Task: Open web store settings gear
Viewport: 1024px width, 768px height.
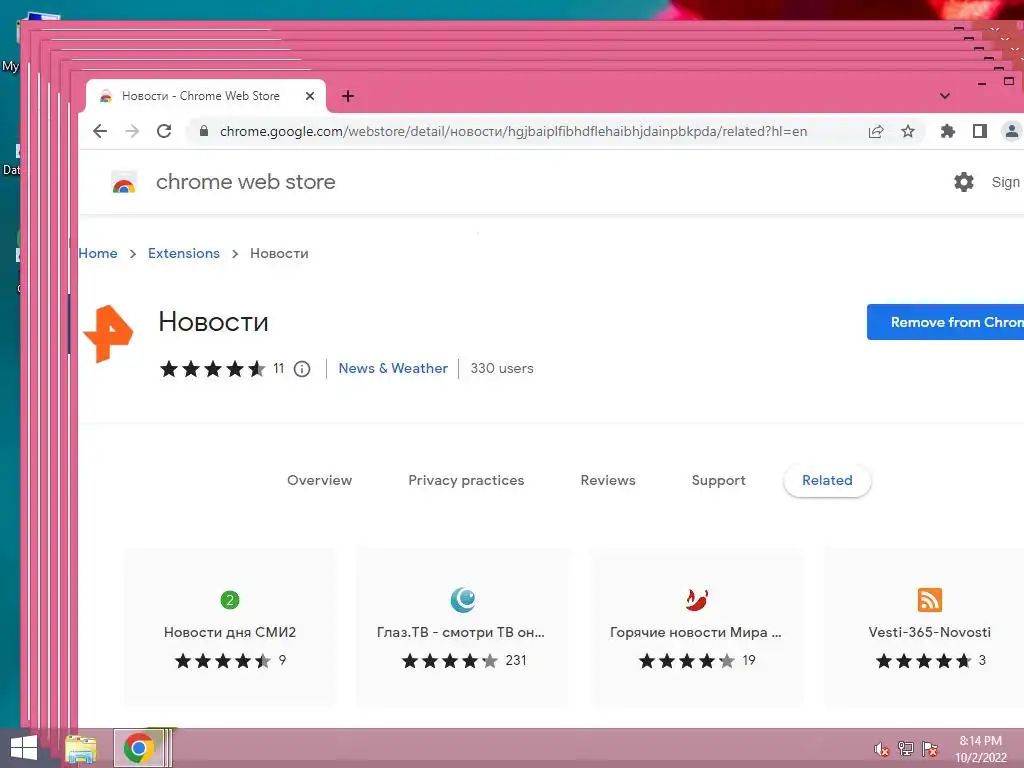Action: pyautogui.click(x=964, y=182)
